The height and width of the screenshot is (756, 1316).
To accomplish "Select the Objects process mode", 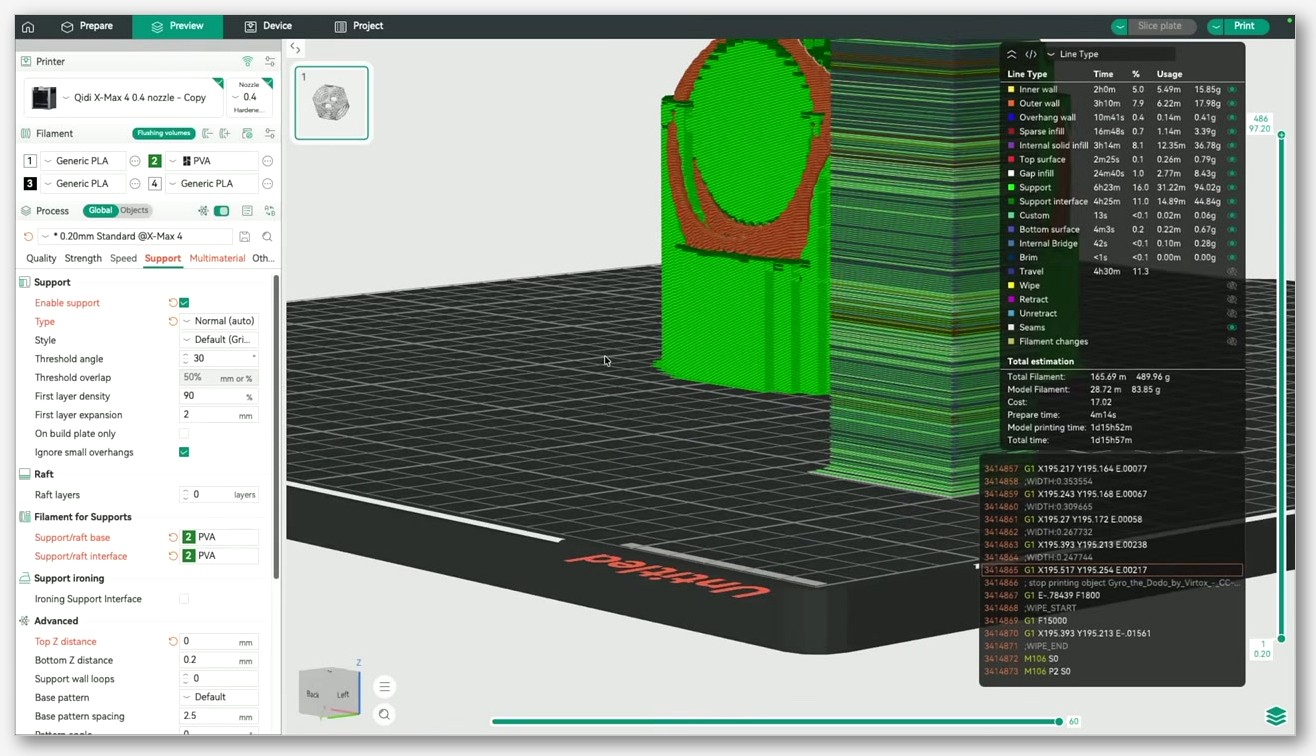I will point(134,211).
